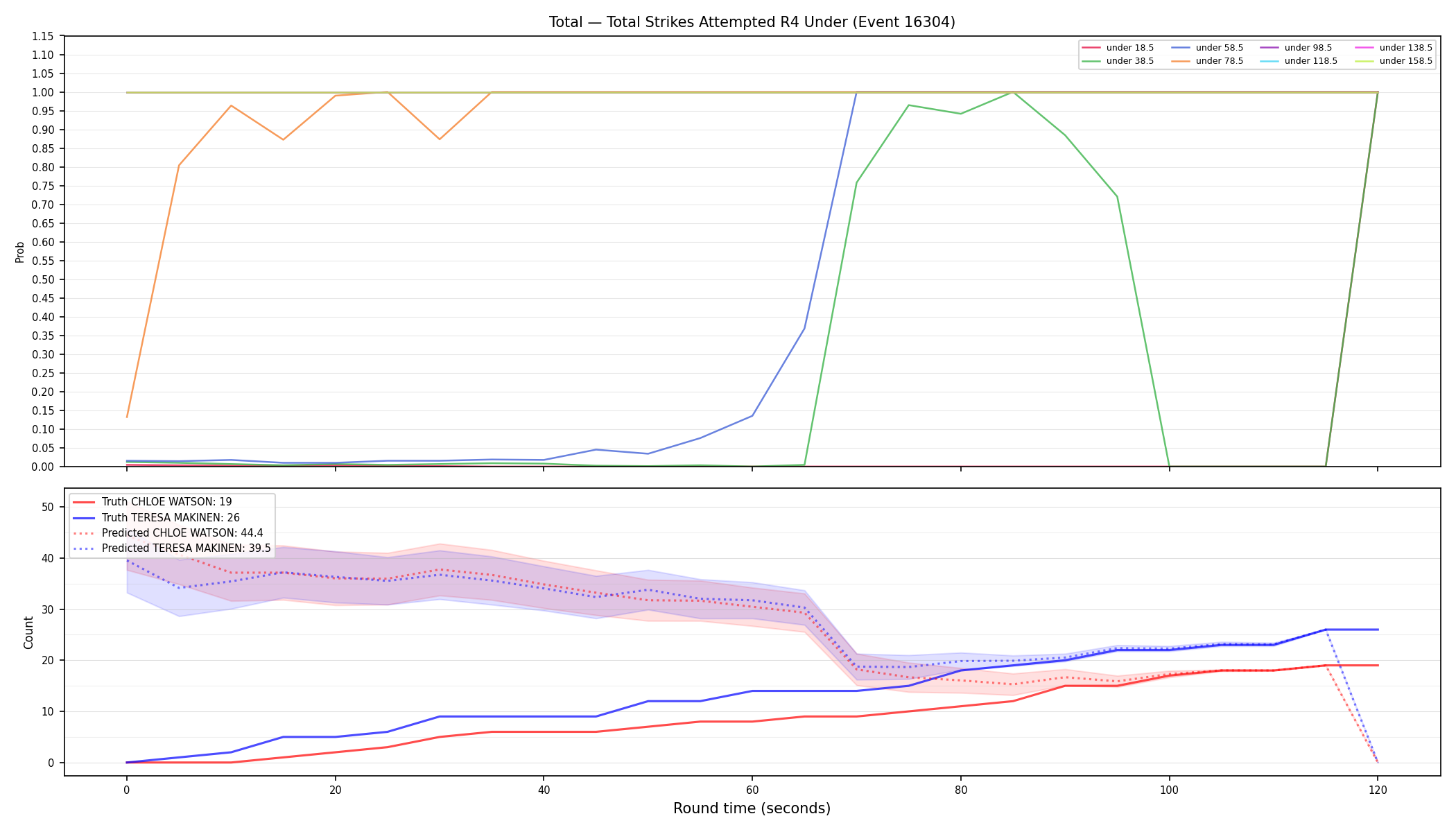Click the 0.75 tick on Prob axis

coord(43,186)
